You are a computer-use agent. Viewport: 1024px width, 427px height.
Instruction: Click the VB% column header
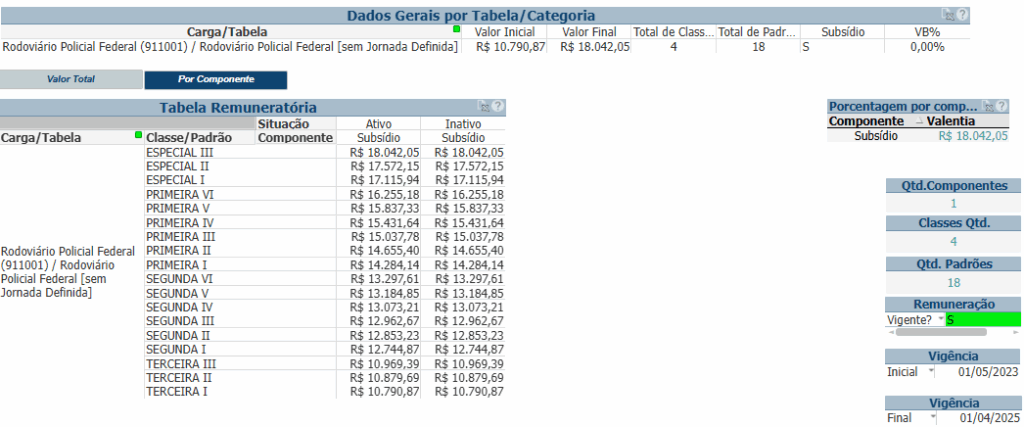tap(927, 31)
